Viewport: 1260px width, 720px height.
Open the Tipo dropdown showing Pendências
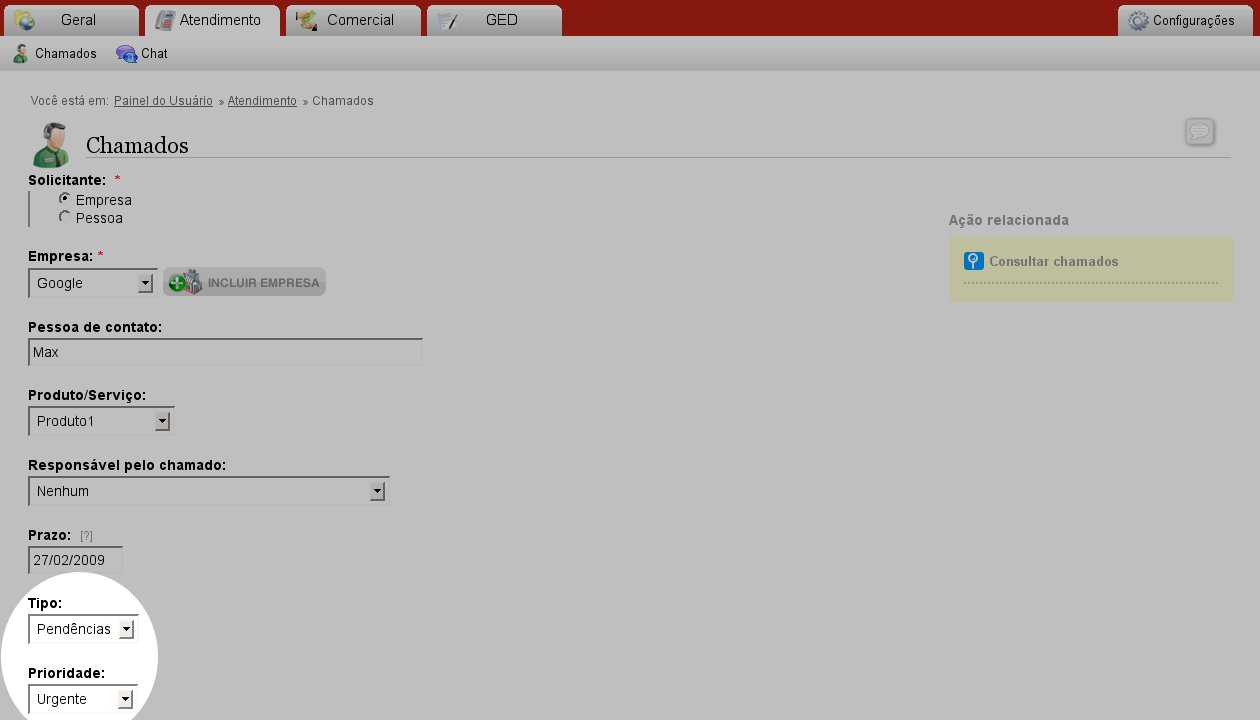click(83, 629)
